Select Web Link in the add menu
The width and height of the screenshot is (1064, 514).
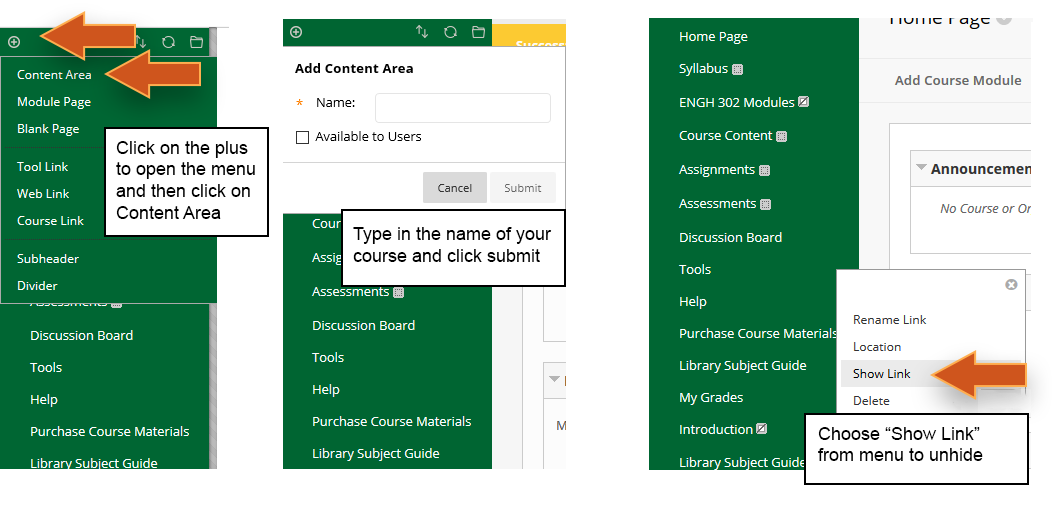tap(43, 194)
